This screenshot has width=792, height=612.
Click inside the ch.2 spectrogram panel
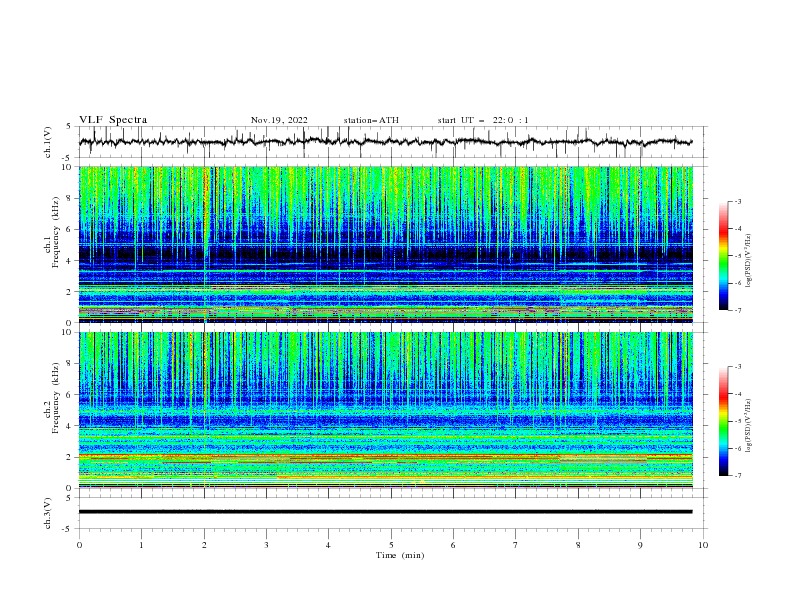click(386, 410)
